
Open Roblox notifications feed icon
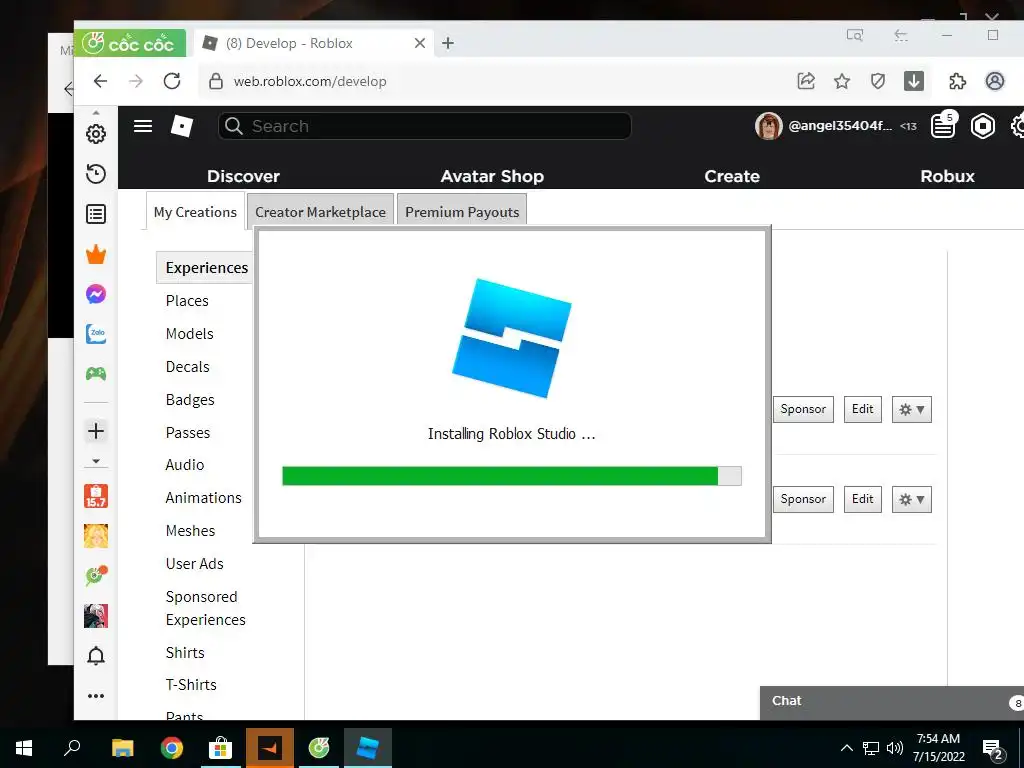(943, 125)
